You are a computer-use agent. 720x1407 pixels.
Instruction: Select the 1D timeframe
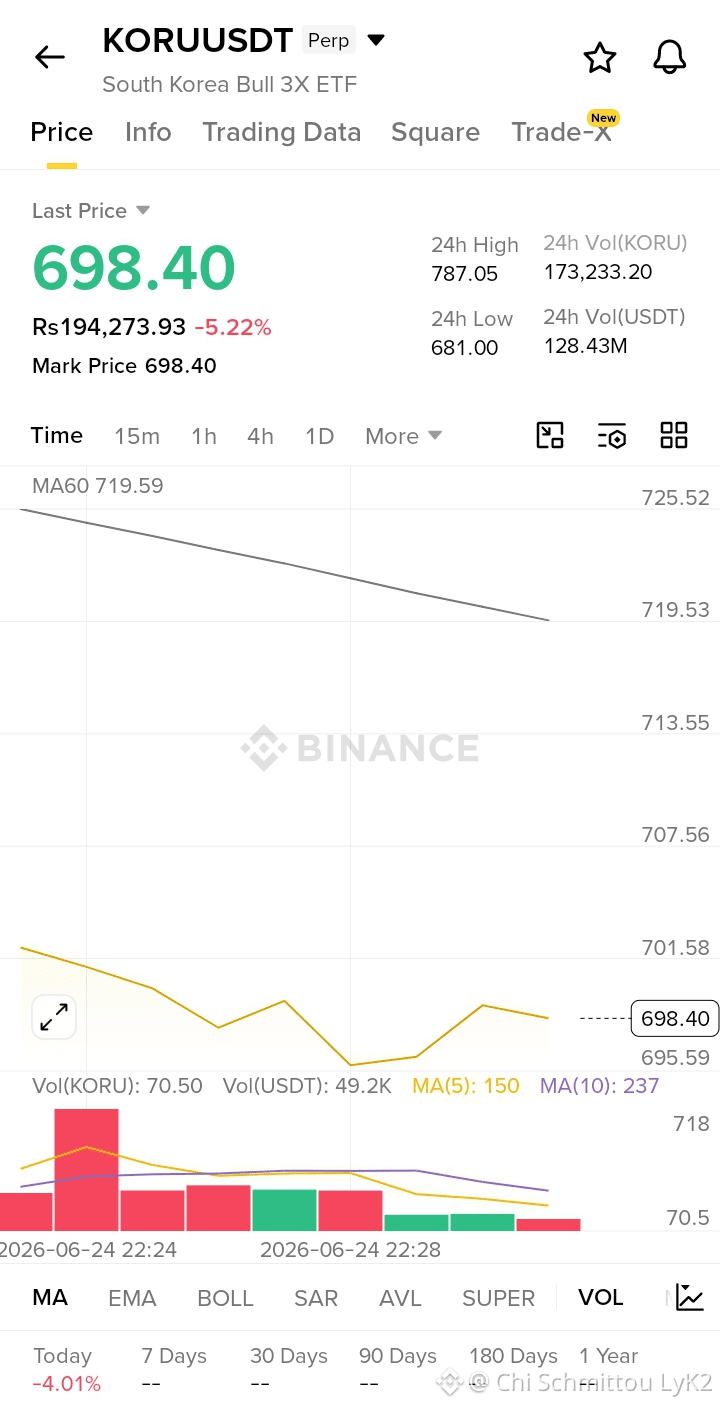pos(319,436)
